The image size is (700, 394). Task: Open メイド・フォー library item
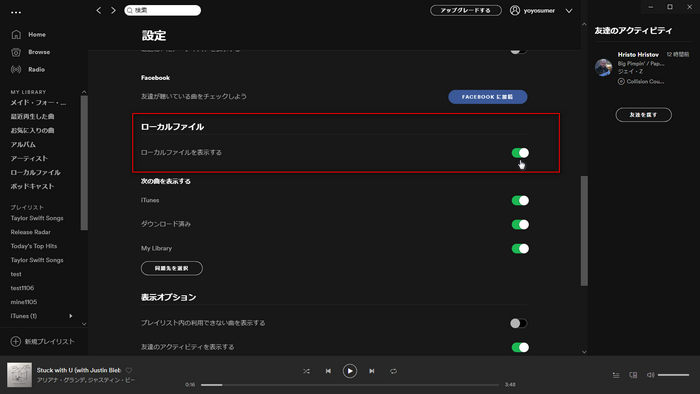tap(38, 103)
